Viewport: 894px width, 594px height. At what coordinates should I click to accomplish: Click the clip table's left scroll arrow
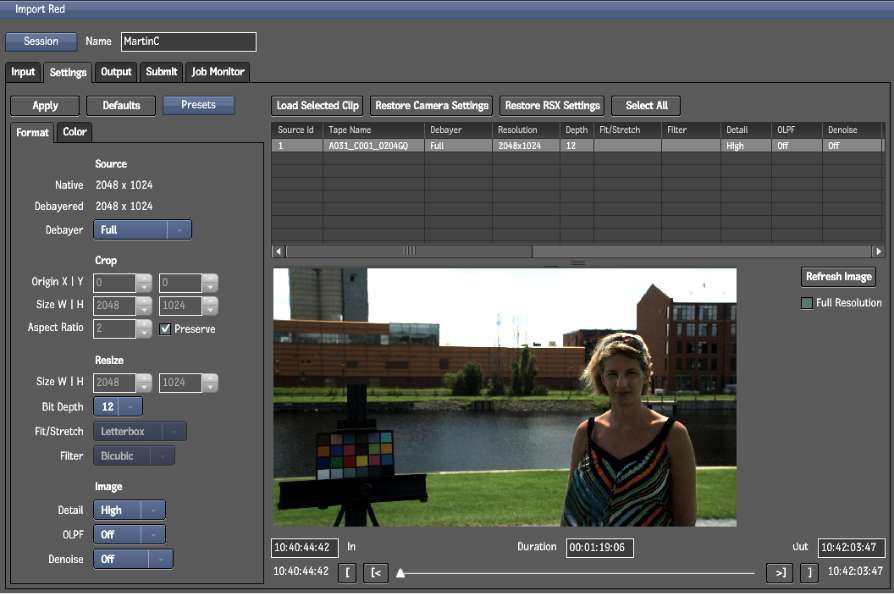point(278,252)
